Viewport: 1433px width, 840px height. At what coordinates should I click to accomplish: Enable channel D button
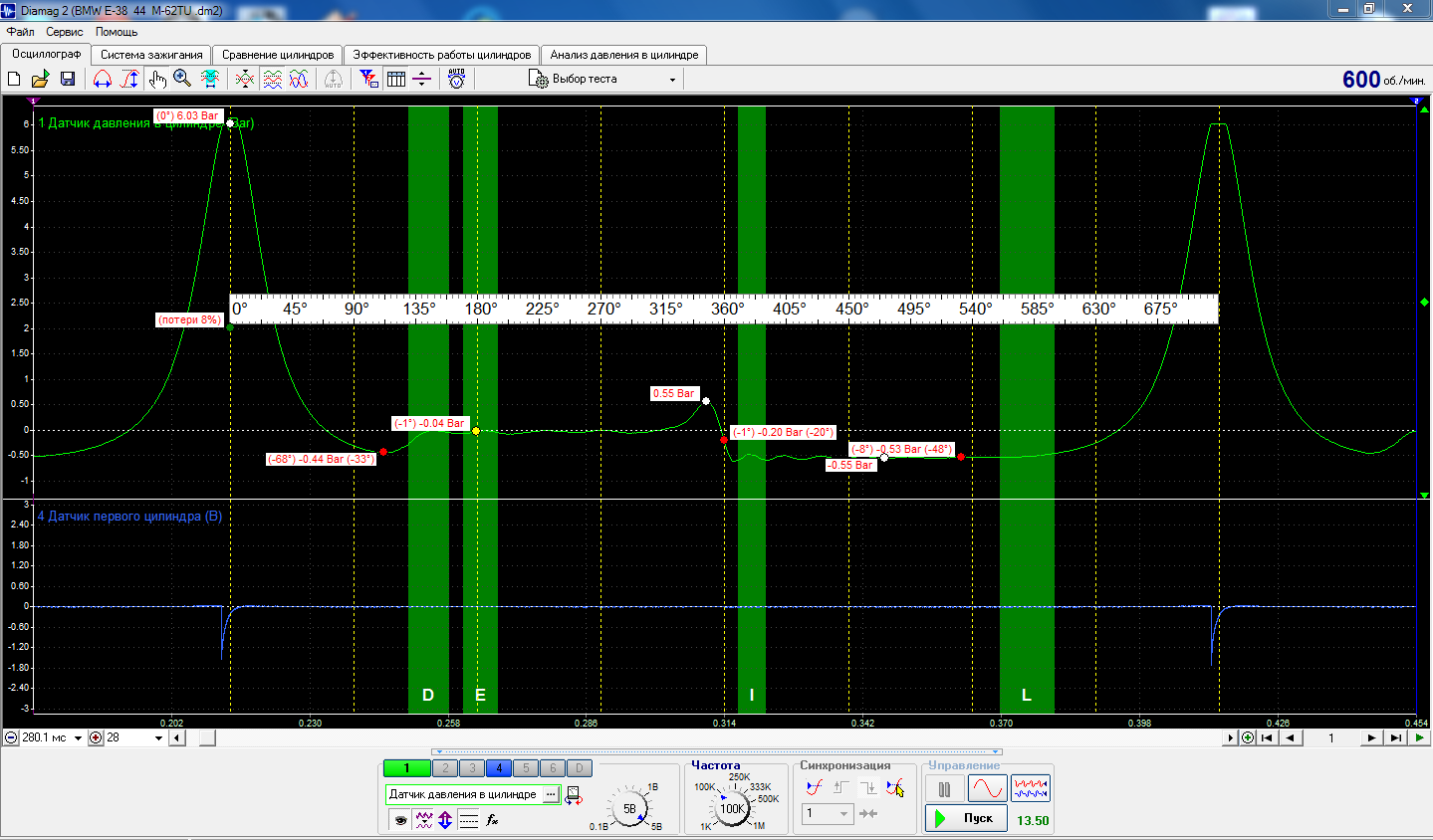point(580,768)
